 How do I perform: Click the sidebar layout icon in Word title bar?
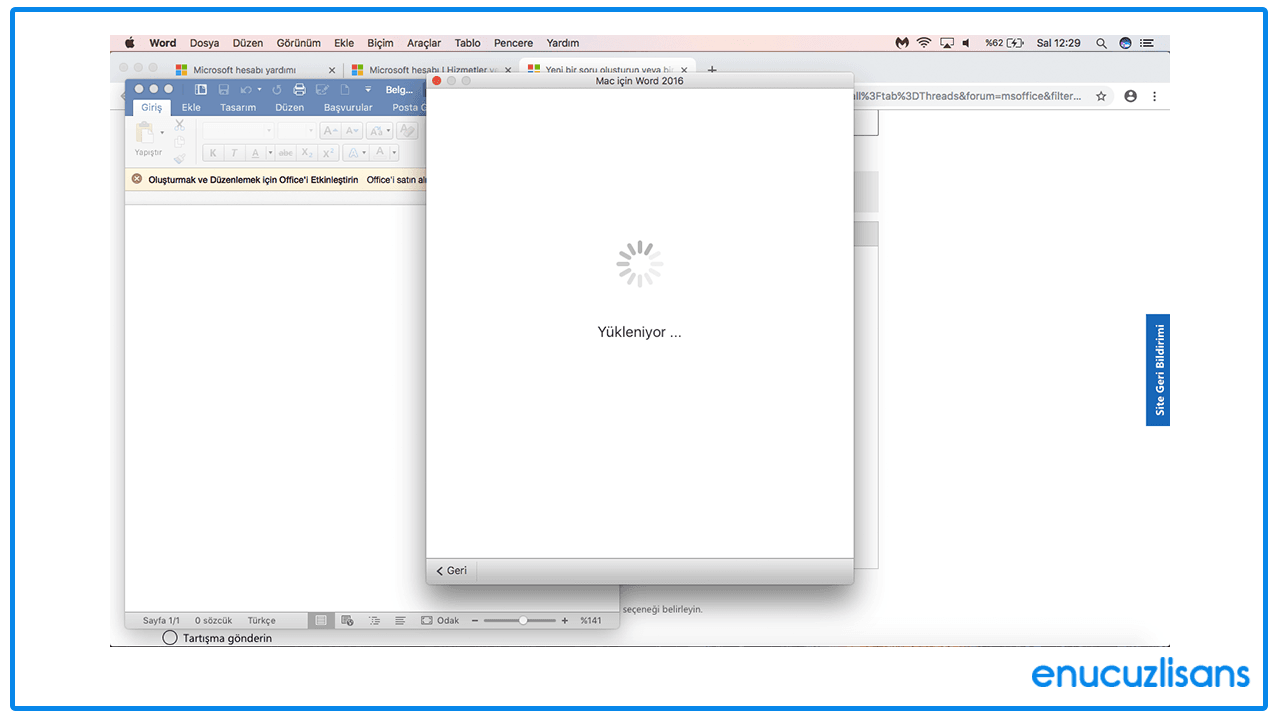(x=201, y=89)
